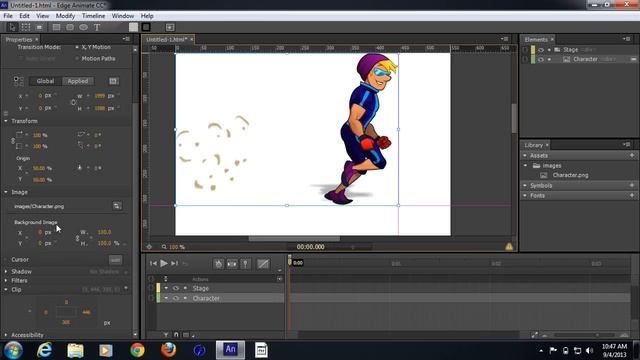Screen dimensions: 640x360
Task: Select the Ellipse tool
Action: pyautogui.click(x=83, y=27)
